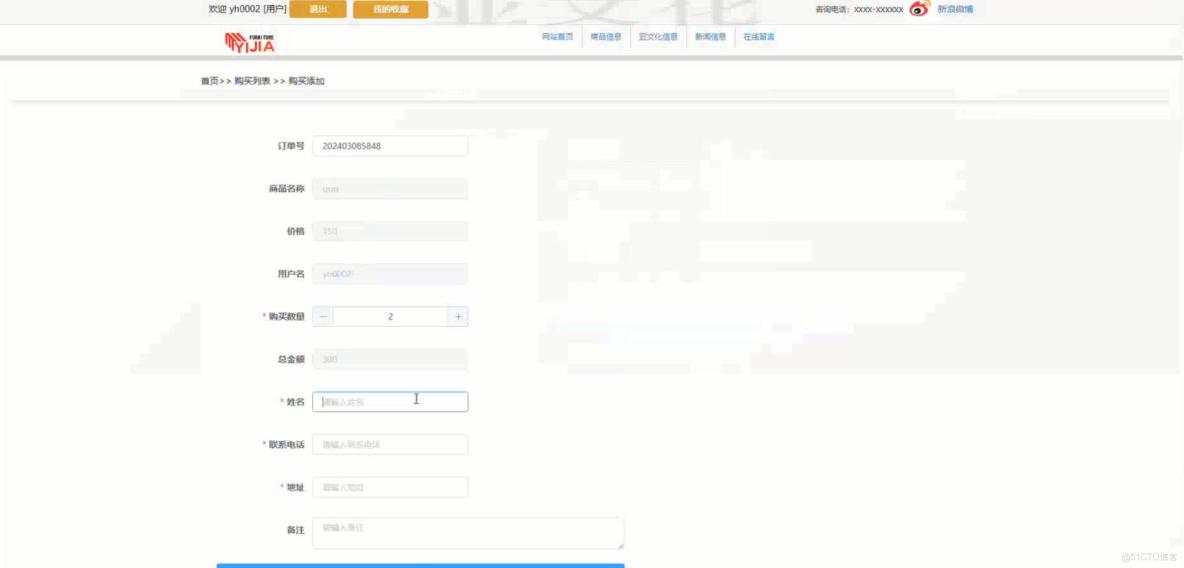The height and width of the screenshot is (568, 1184).
Task: Open 在线留言 nav item
Action: (x=758, y=37)
